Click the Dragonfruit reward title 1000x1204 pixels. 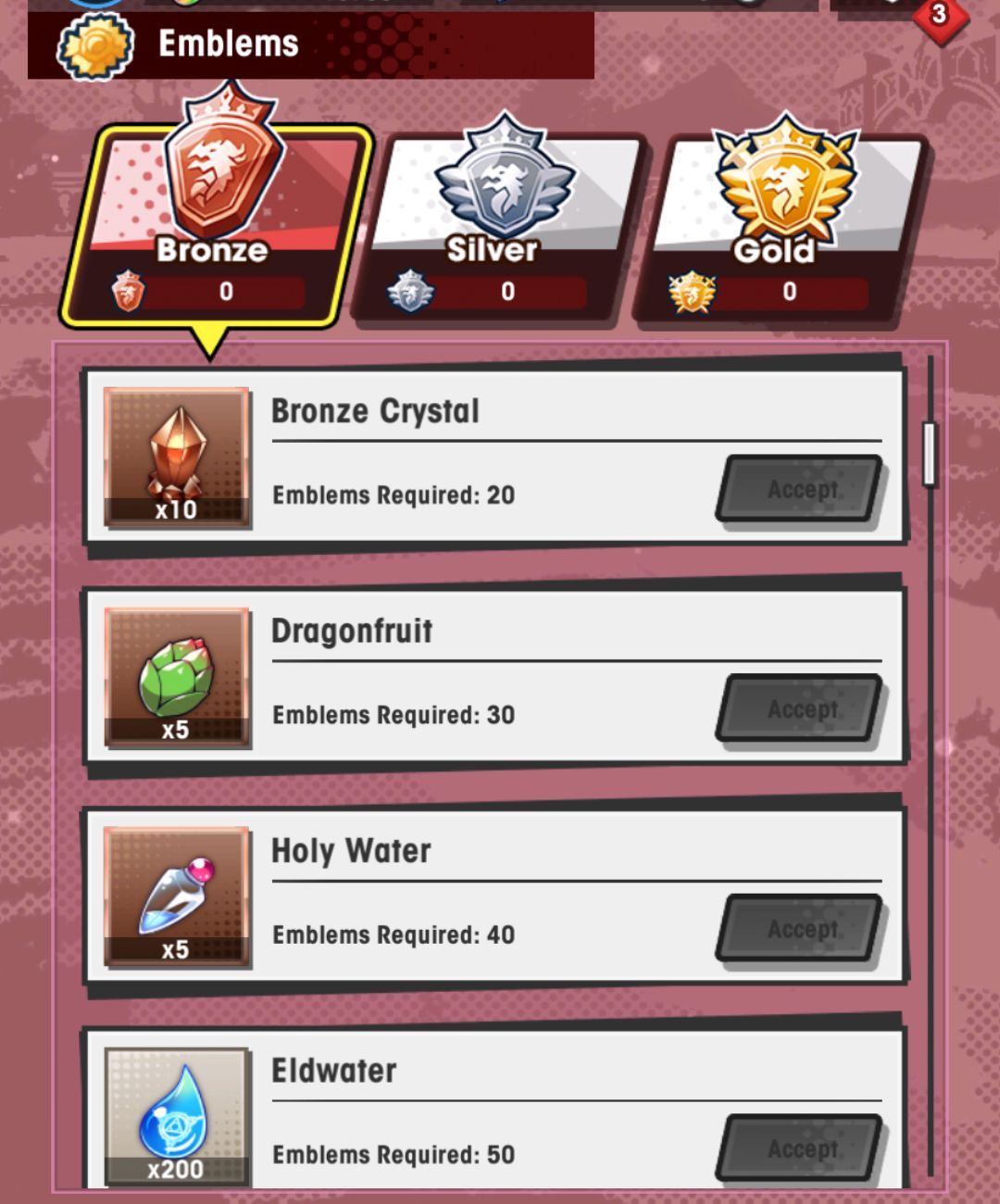[352, 631]
